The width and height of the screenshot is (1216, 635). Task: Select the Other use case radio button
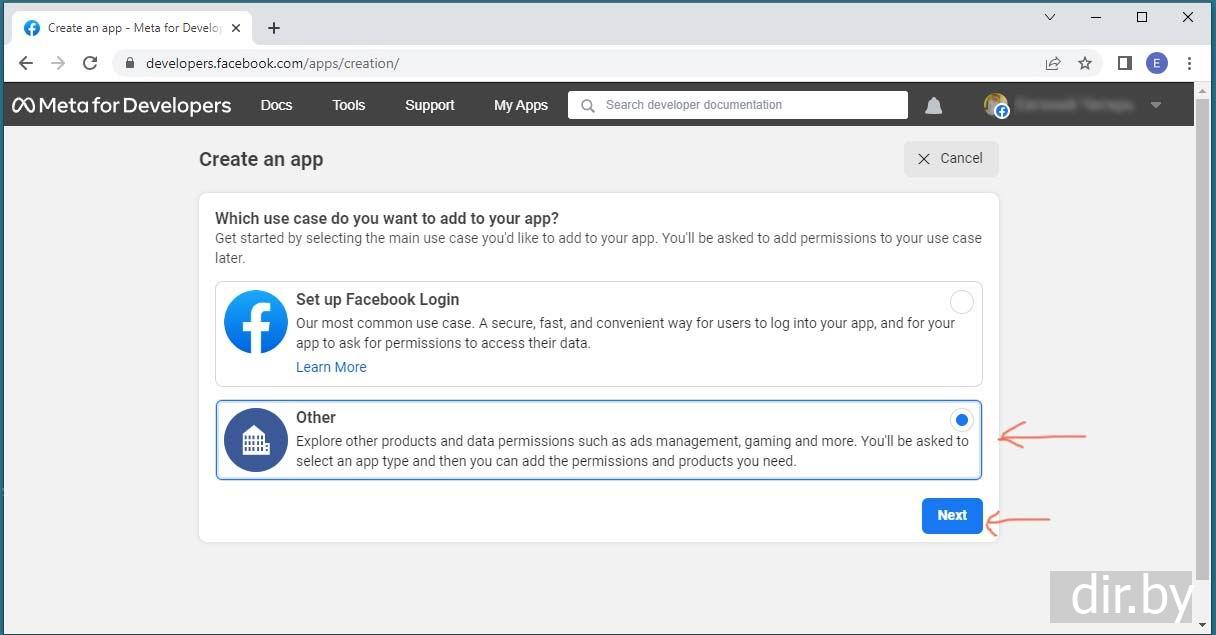click(x=961, y=420)
